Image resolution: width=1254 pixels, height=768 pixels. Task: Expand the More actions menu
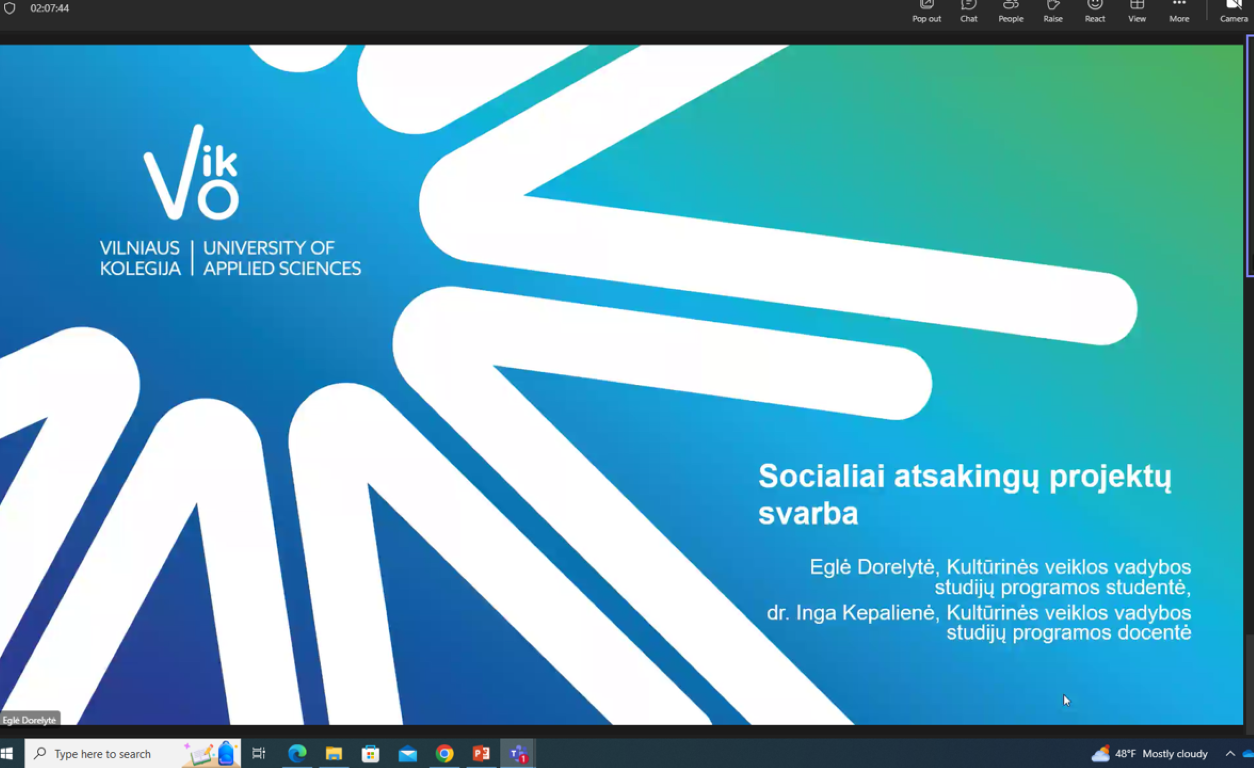pos(1179,10)
